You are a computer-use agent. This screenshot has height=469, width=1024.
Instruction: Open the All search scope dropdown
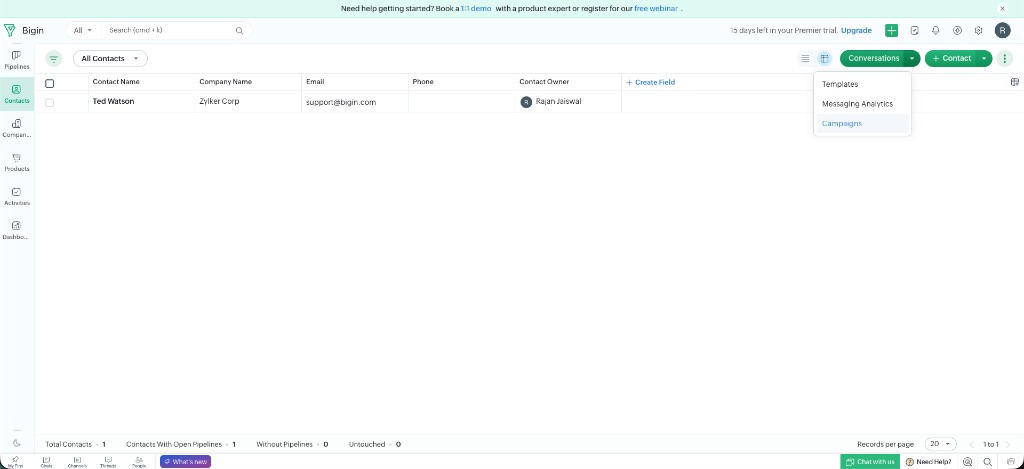tap(83, 30)
